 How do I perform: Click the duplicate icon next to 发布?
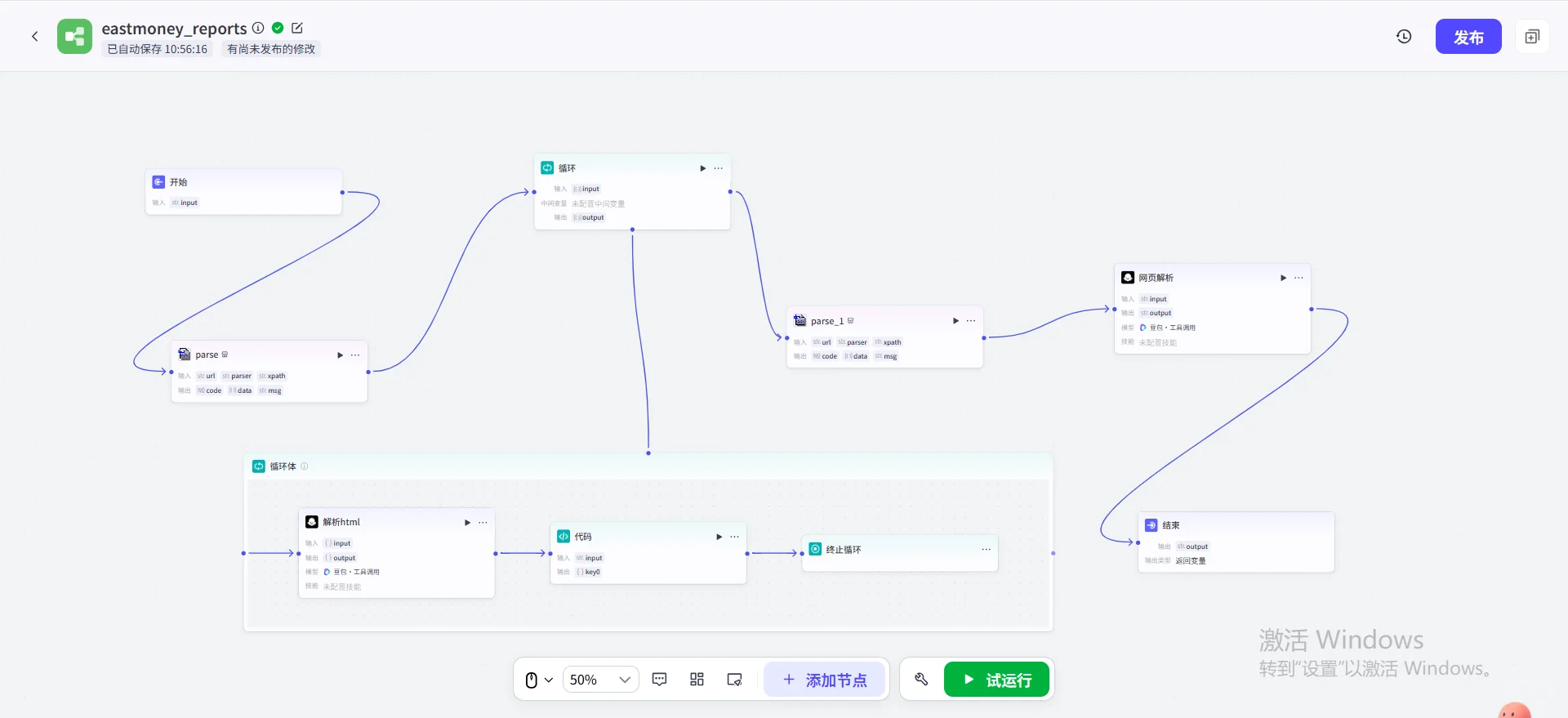pyautogui.click(x=1532, y=37)
